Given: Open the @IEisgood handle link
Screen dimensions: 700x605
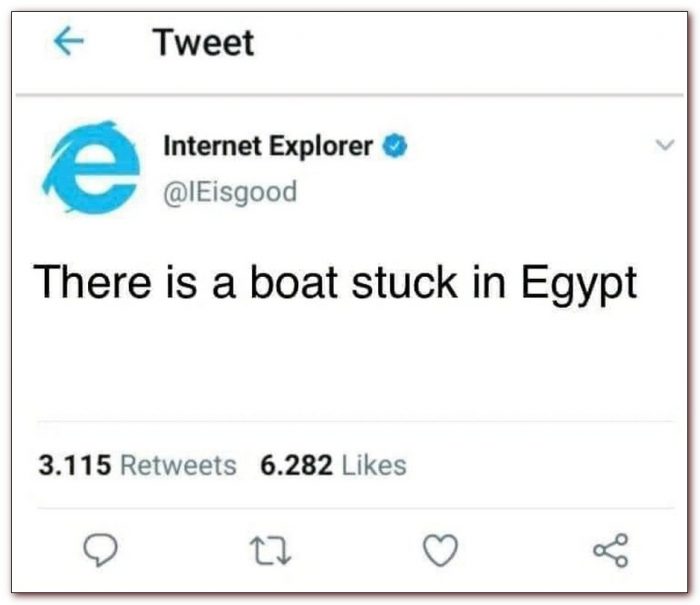Looking at the screenshot, I should click(x=230, y=190).
